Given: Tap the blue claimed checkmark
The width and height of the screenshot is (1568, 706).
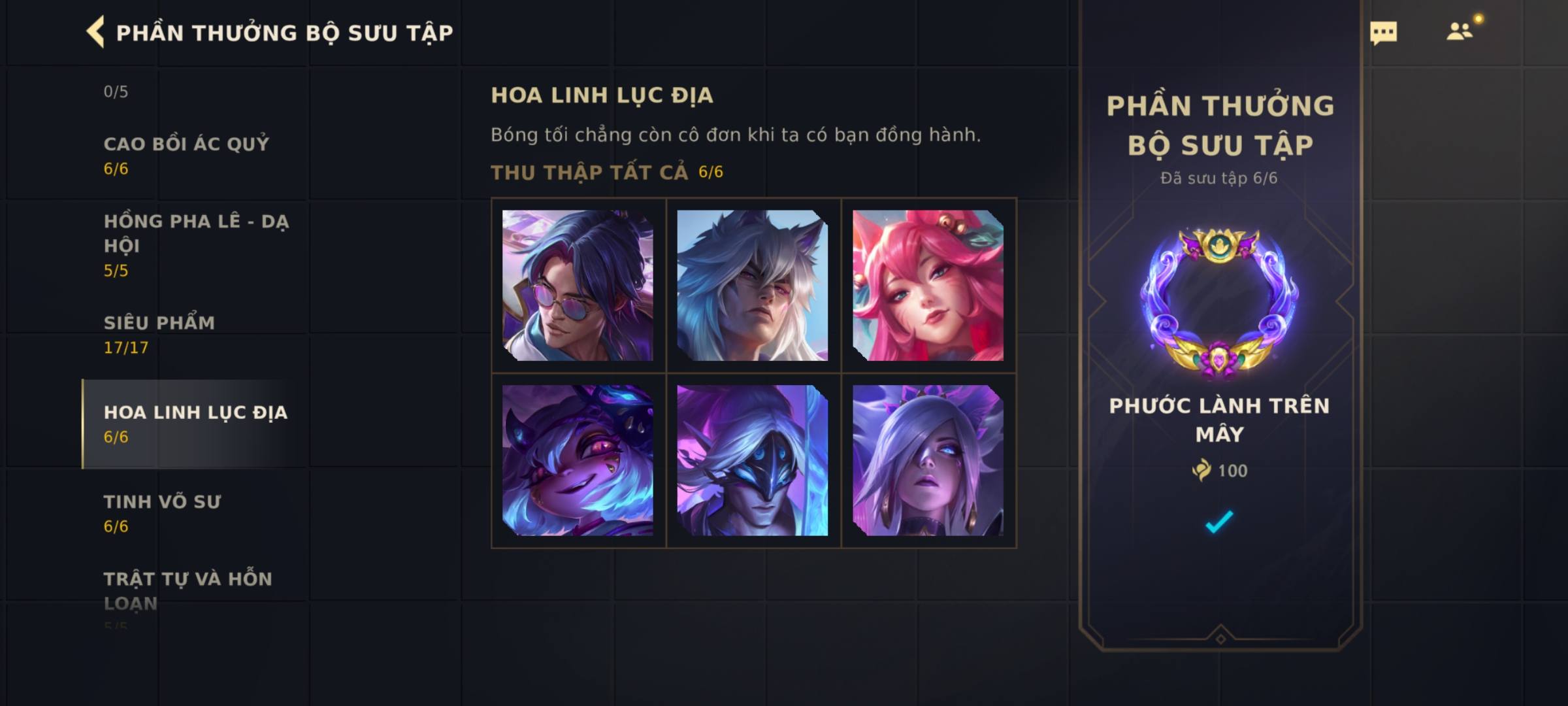Looking at the screenshot, I should (x=1219, y=521).
